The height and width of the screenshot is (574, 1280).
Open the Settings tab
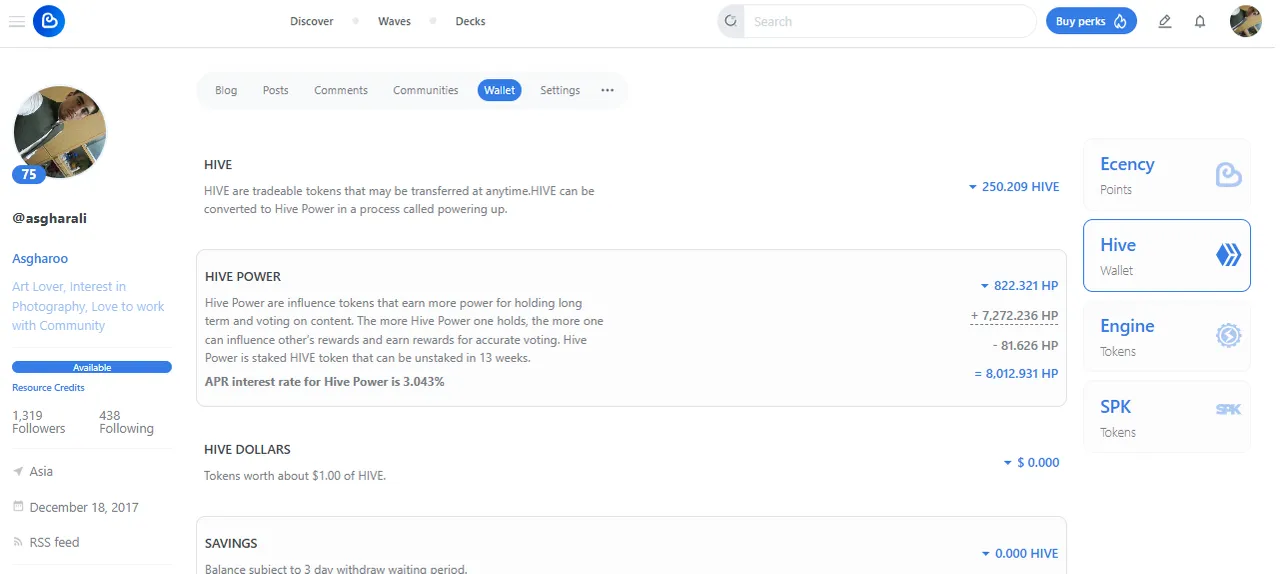tap(560, 90)
